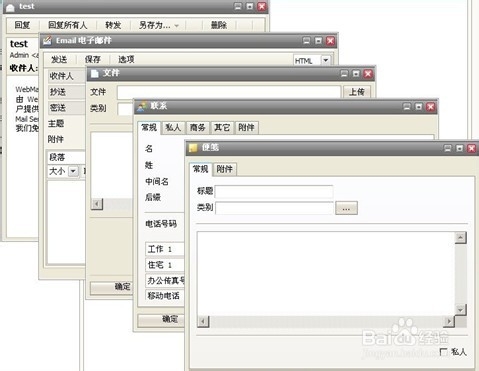Viewport: 479px width, 371px height.
Task: Click the Reply (回复) button in test window
Action: pyautogui.click(x=22, y=25)
